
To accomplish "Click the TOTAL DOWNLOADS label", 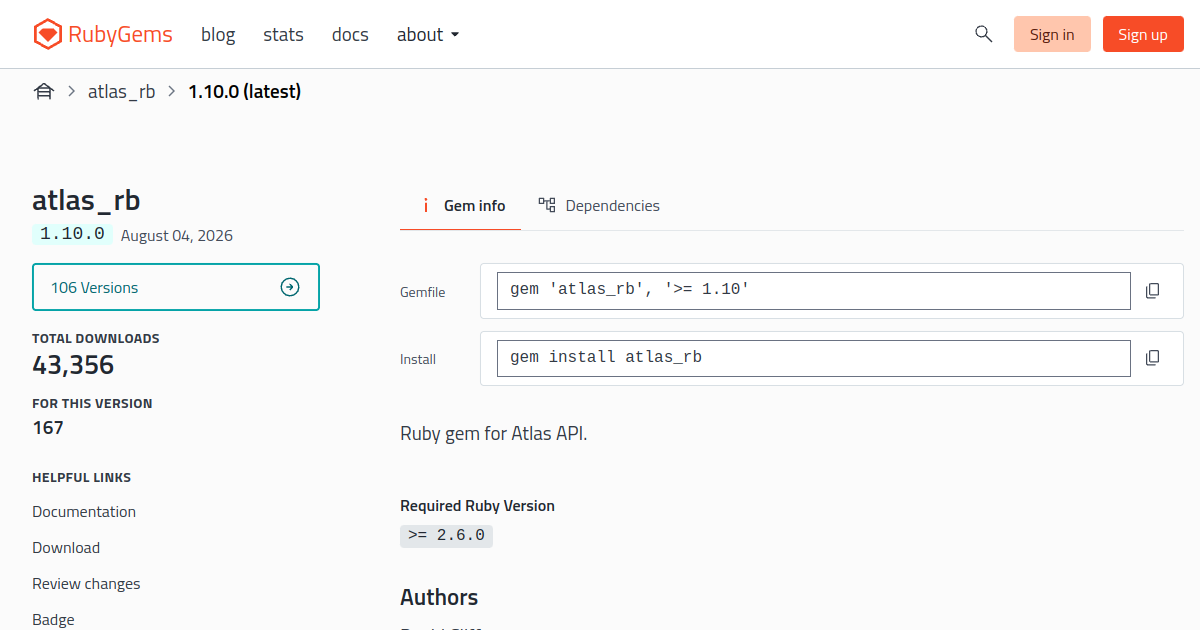I will pyautogui.click(x=96, y=339).
